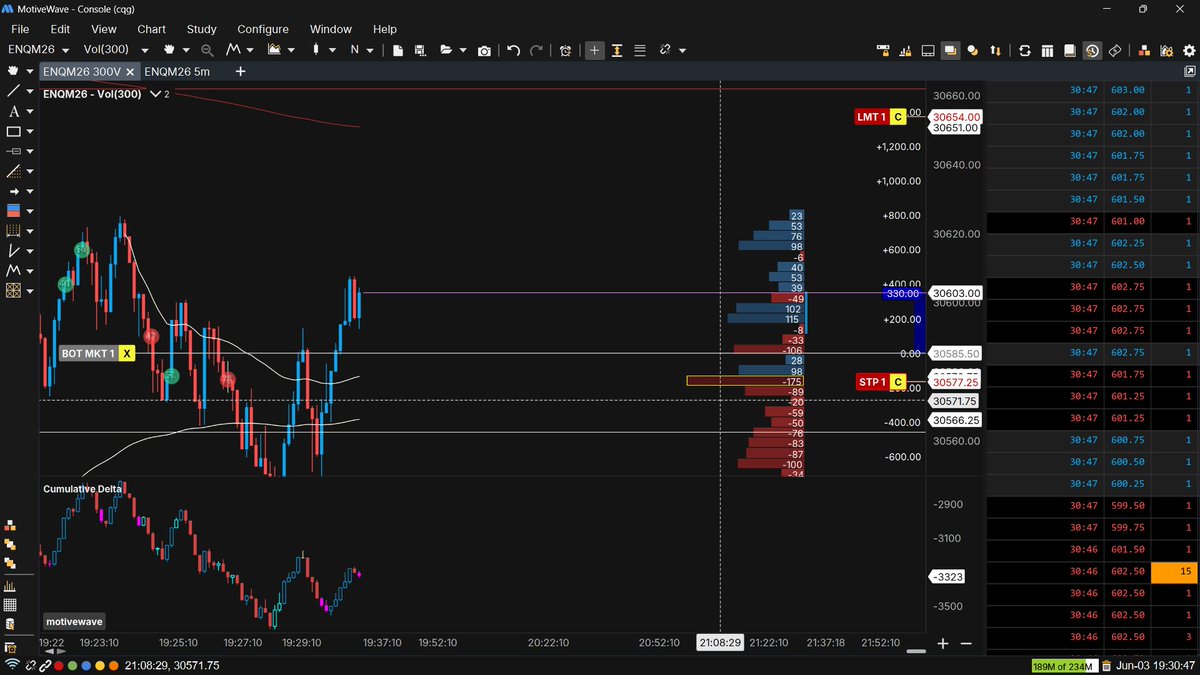This screenshot has width=1200, height=675.
Task: Open the settings gear icon
Action: click(1189, 50)
